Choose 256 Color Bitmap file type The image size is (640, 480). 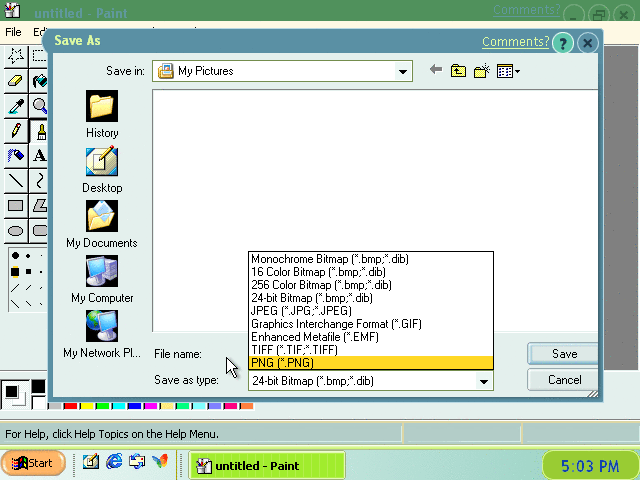[371, 285]
